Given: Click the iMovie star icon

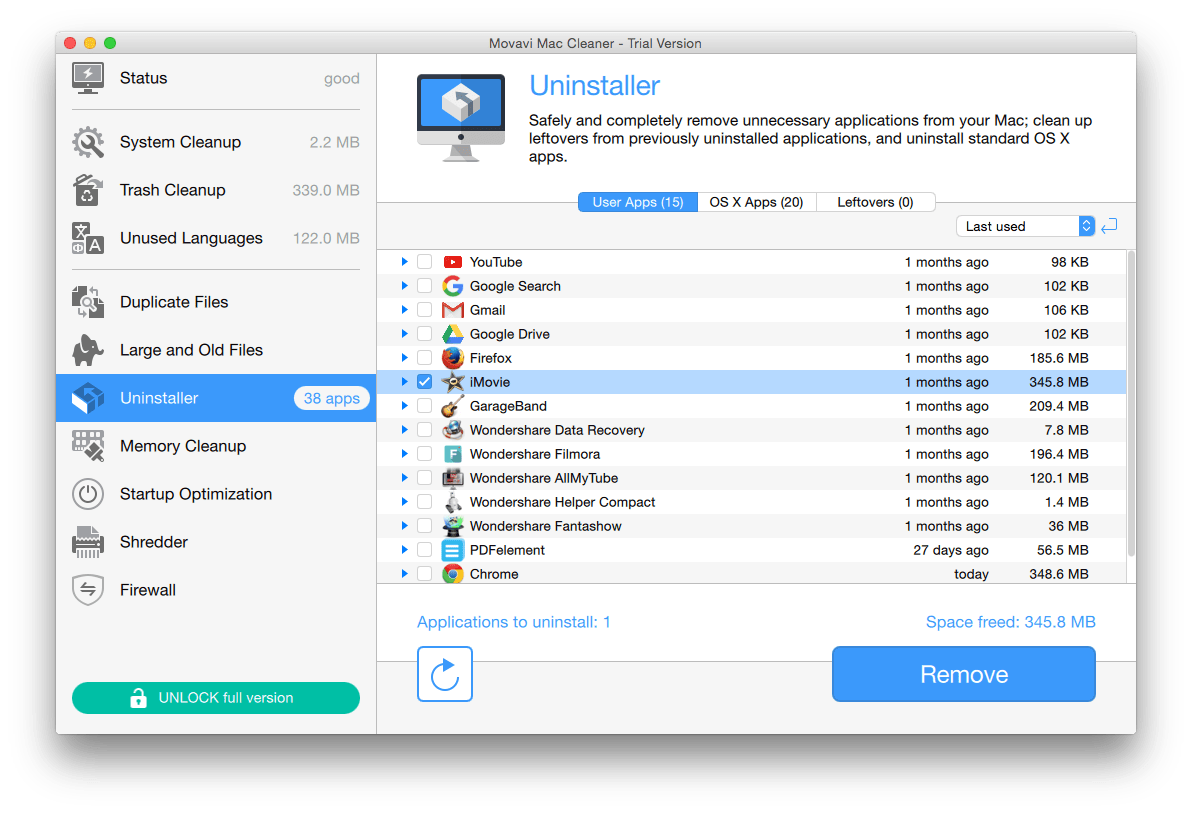Looking at the screenshot, I should [452, 382].
